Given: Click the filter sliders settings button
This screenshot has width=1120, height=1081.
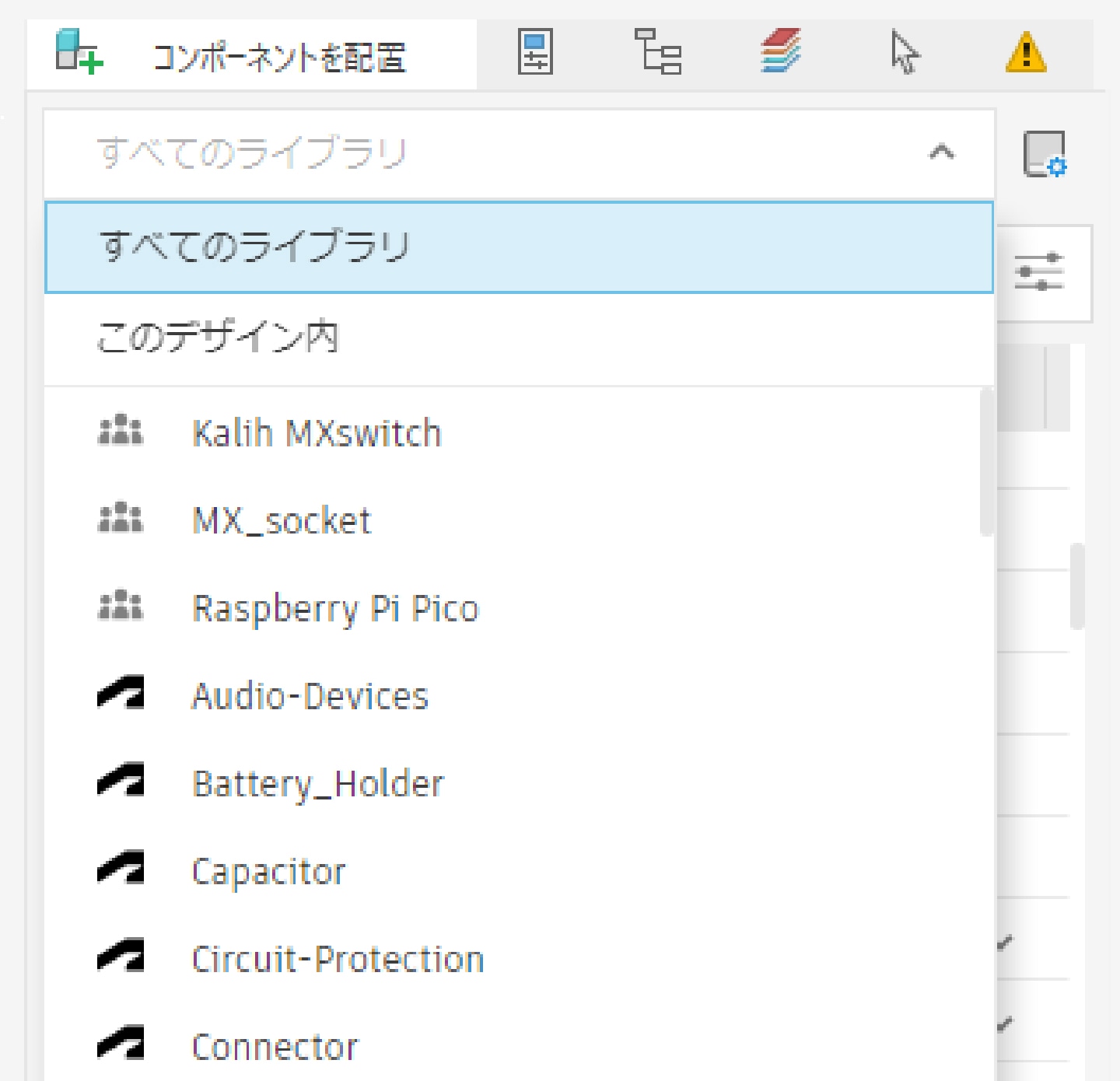Looking at the screenshot, I should pos(1039,272).
